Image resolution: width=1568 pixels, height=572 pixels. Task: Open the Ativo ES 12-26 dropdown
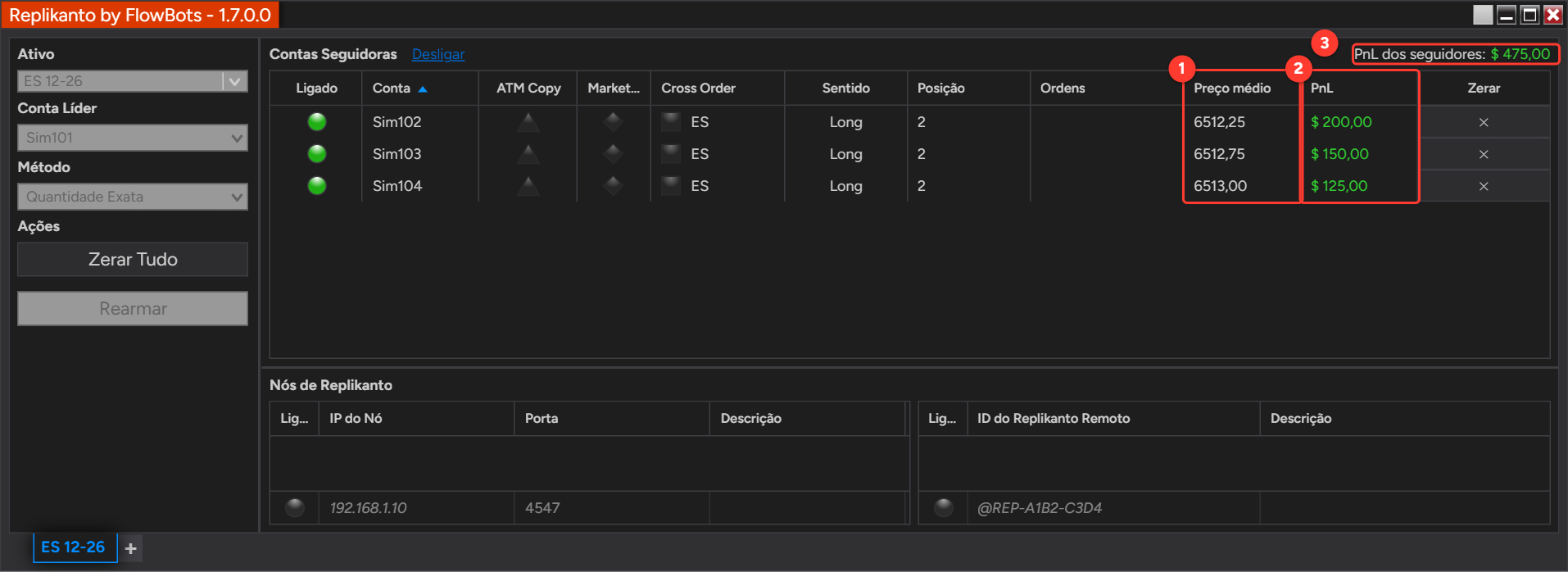[x=133, y=81]
